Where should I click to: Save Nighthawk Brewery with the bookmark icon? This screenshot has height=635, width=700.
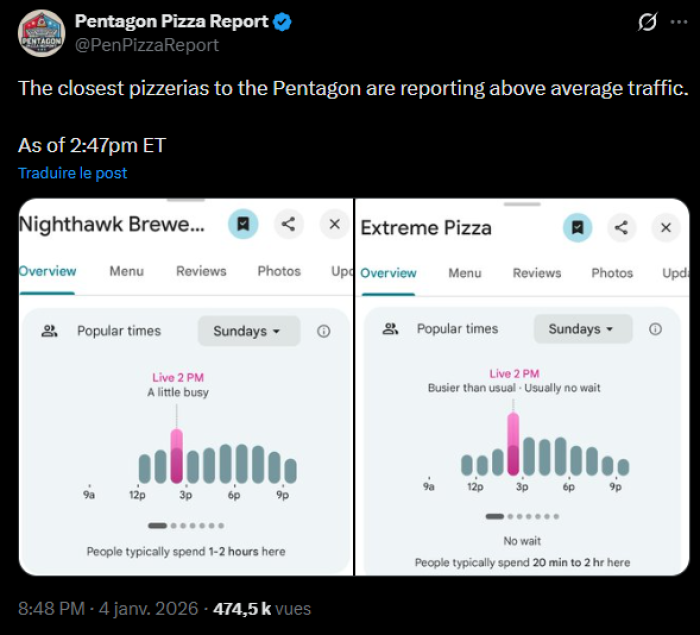243,224
